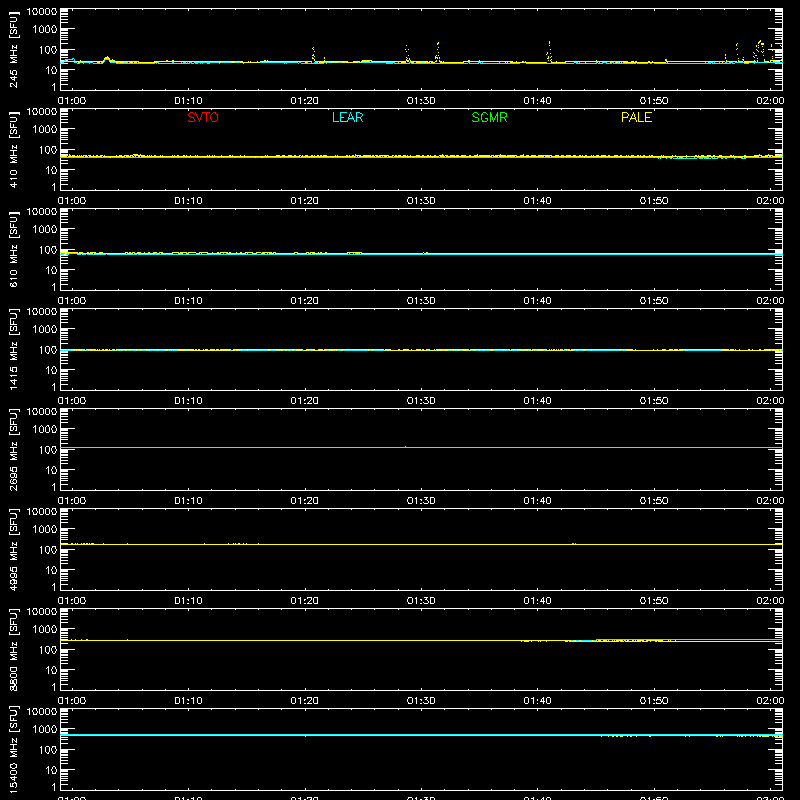Viewport: 800px width, 800px height.
Task: Select the 2695 MHz [SFU] axis title
Action: point(14,449)
